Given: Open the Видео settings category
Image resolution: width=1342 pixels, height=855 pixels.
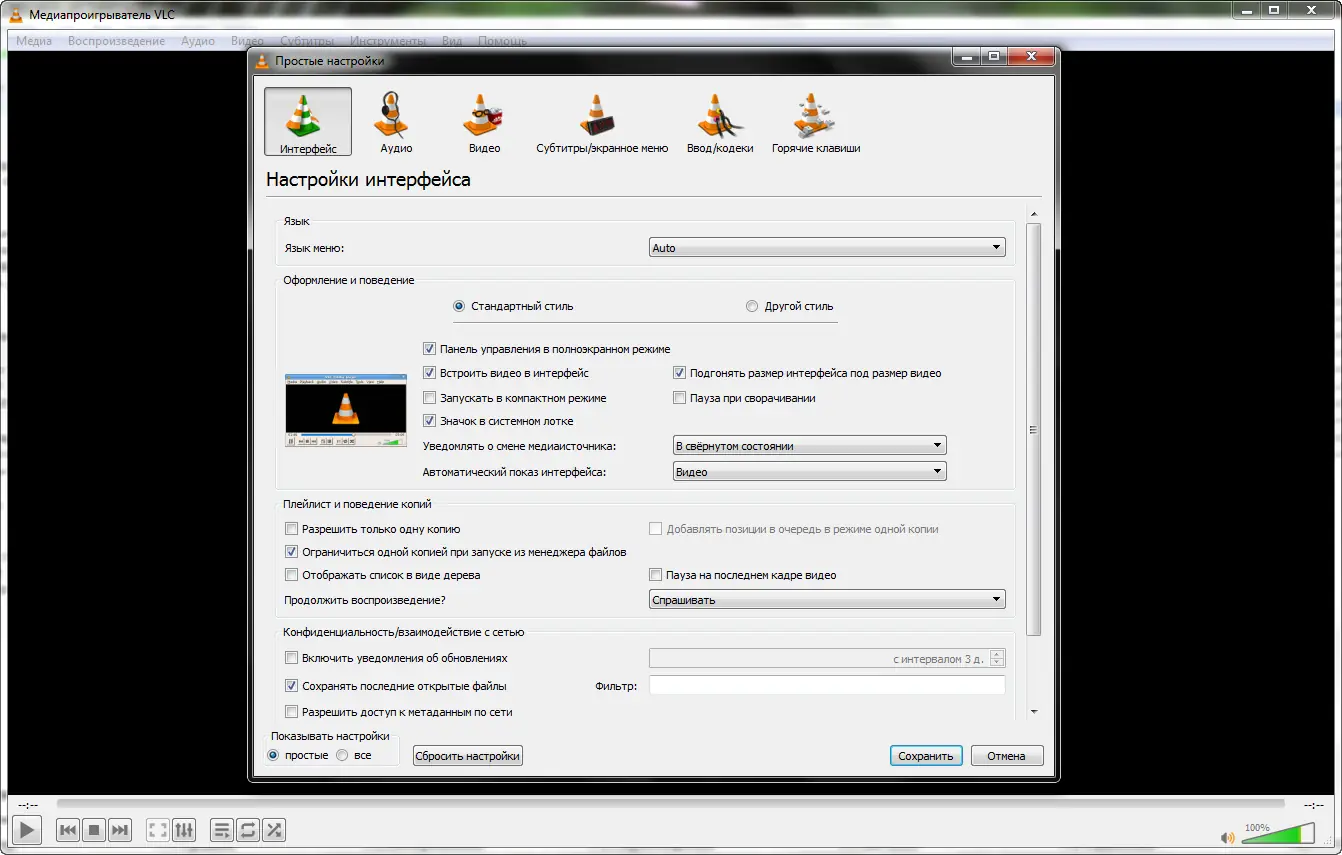Looking at the screenshot, I should tap(483, 122).
